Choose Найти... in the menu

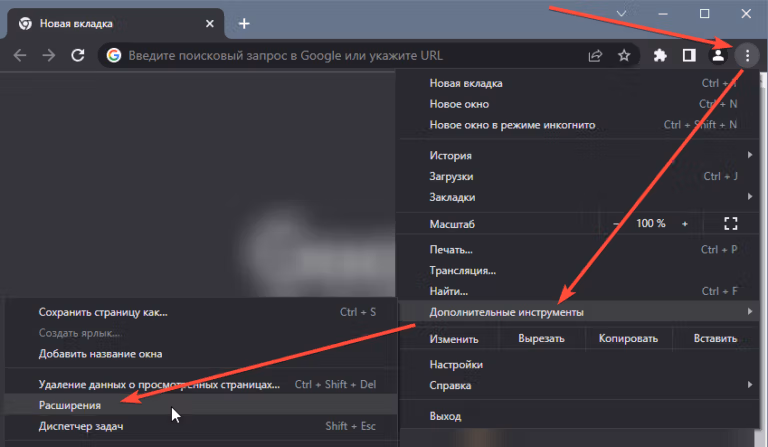coord(580,291)
